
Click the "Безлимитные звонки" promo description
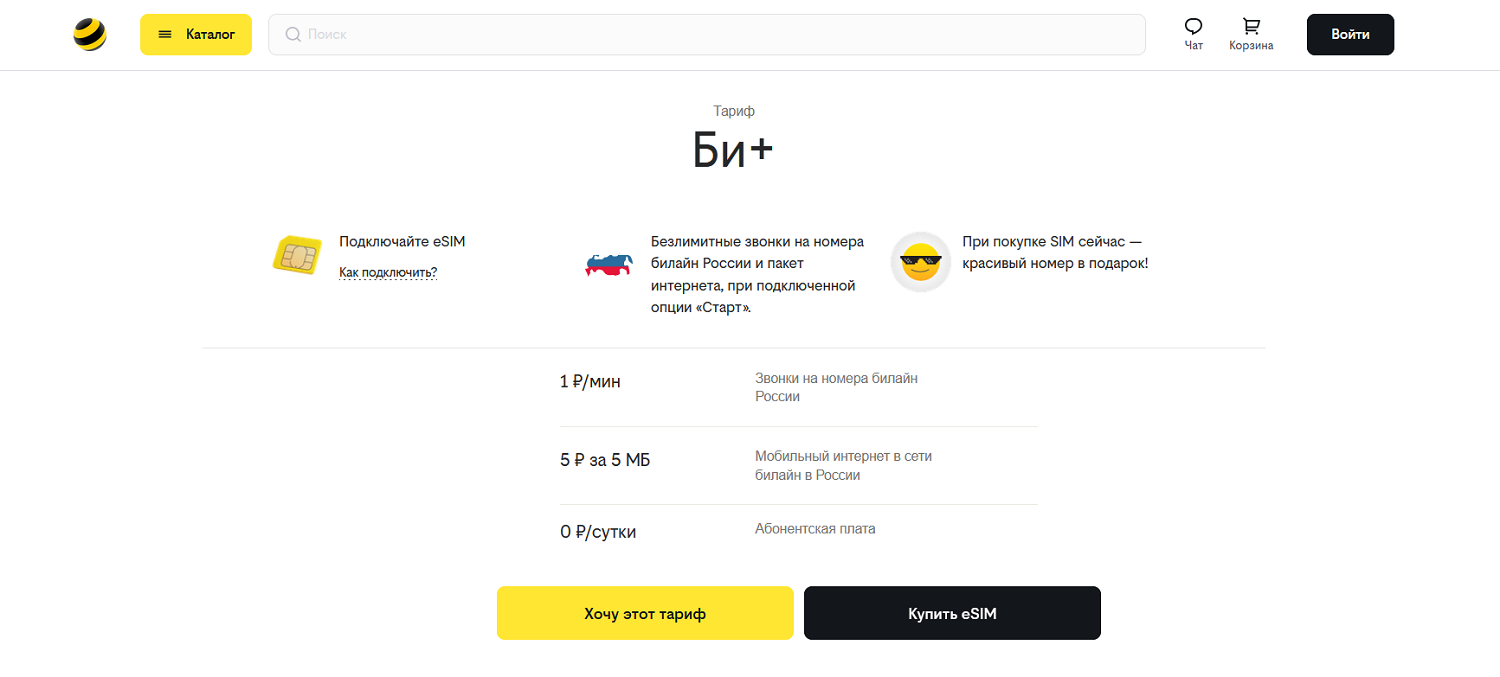tap(757, 274)
